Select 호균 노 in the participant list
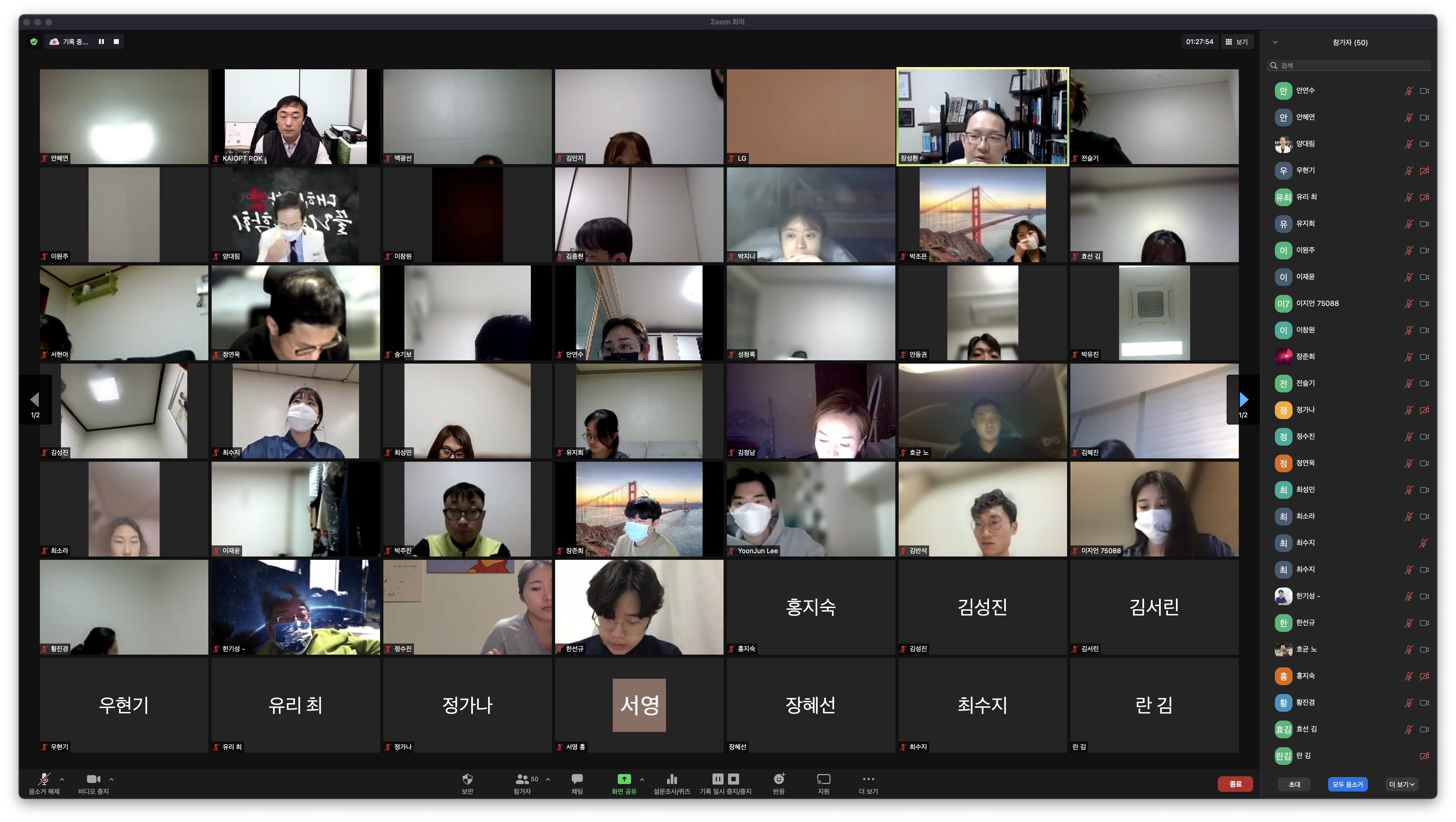Viewport: 1456px width, 822px height. tap(1349, 649)
